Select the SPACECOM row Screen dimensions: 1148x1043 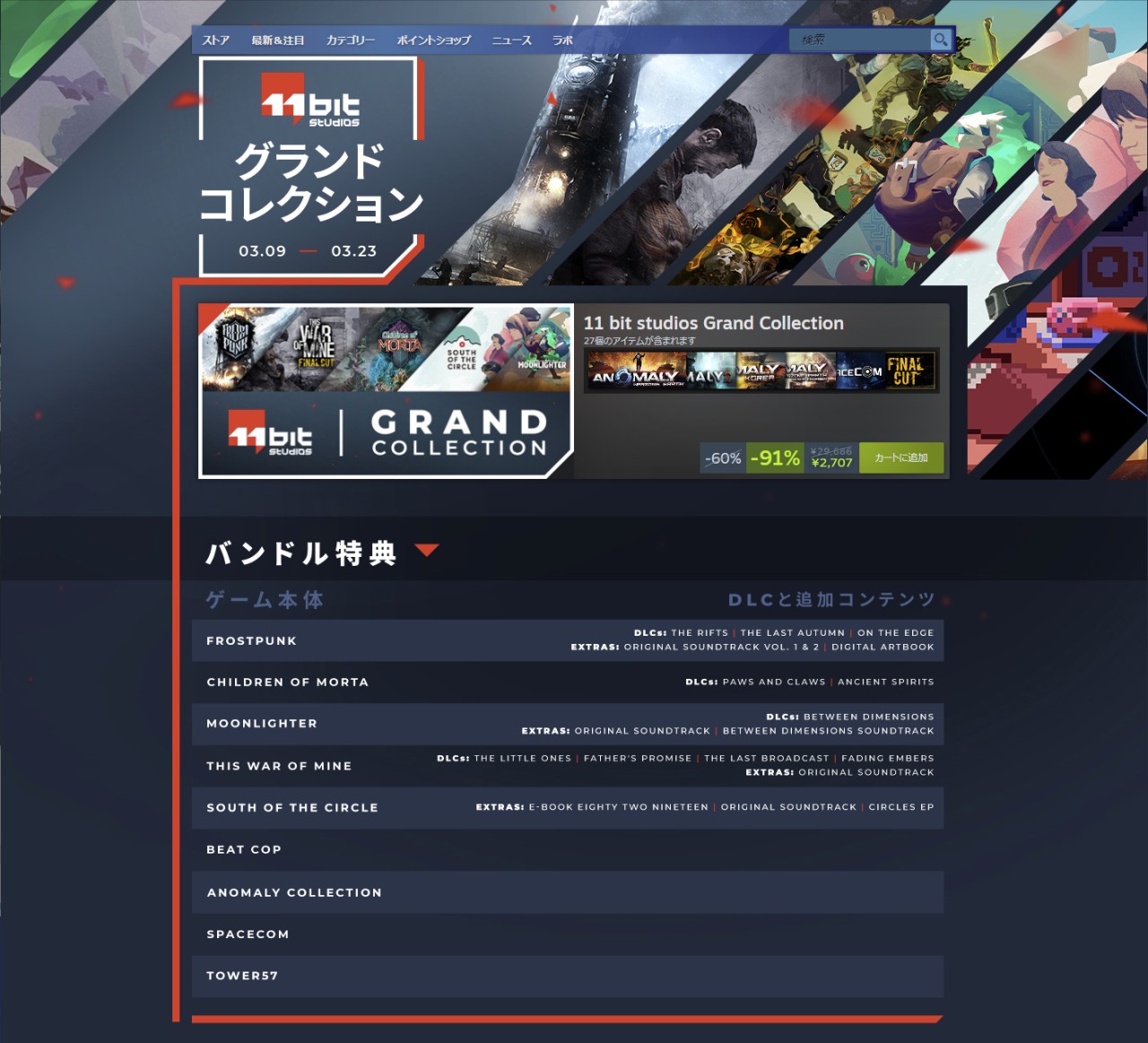coord(568,934)
